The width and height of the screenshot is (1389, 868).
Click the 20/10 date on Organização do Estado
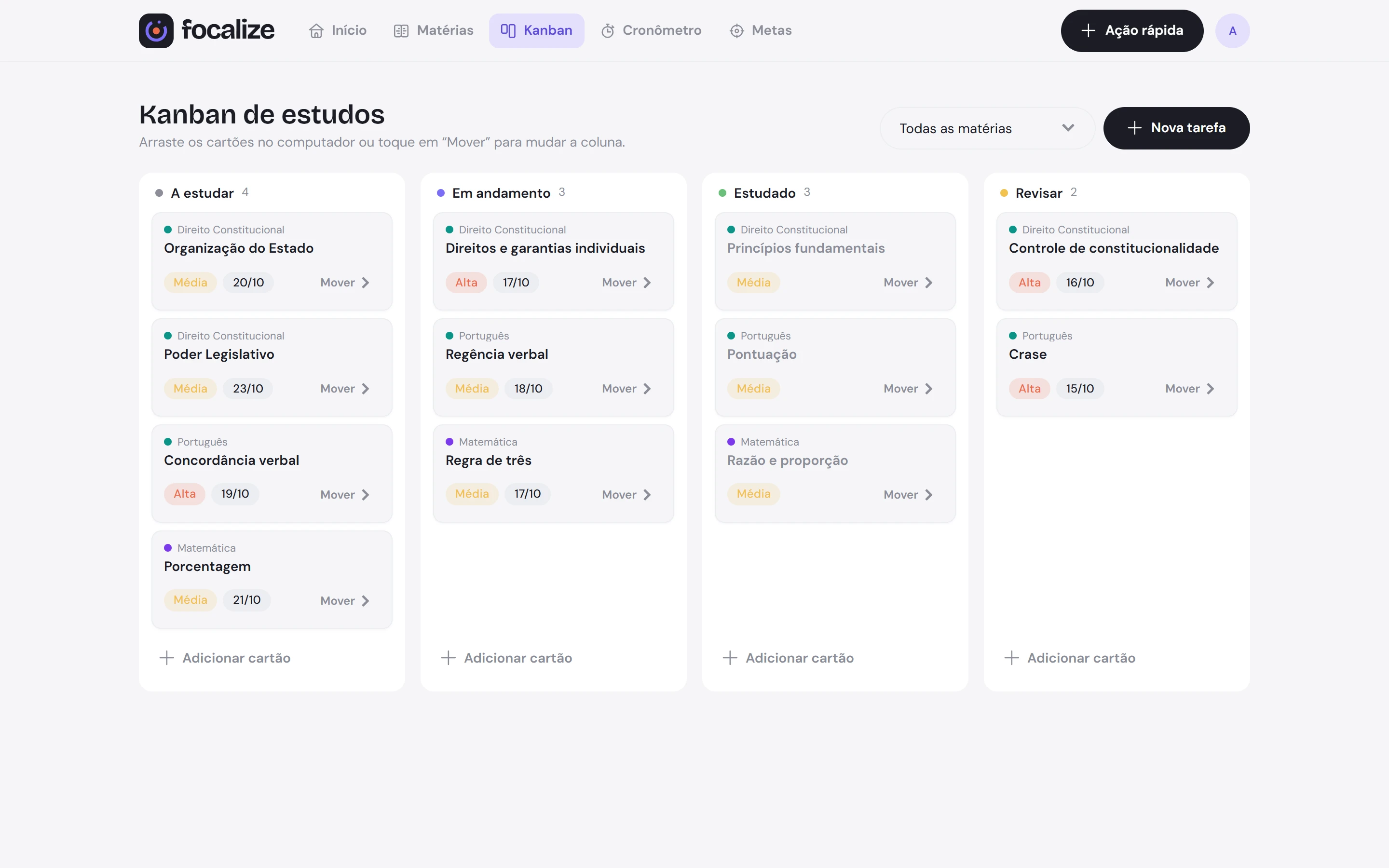248,283
